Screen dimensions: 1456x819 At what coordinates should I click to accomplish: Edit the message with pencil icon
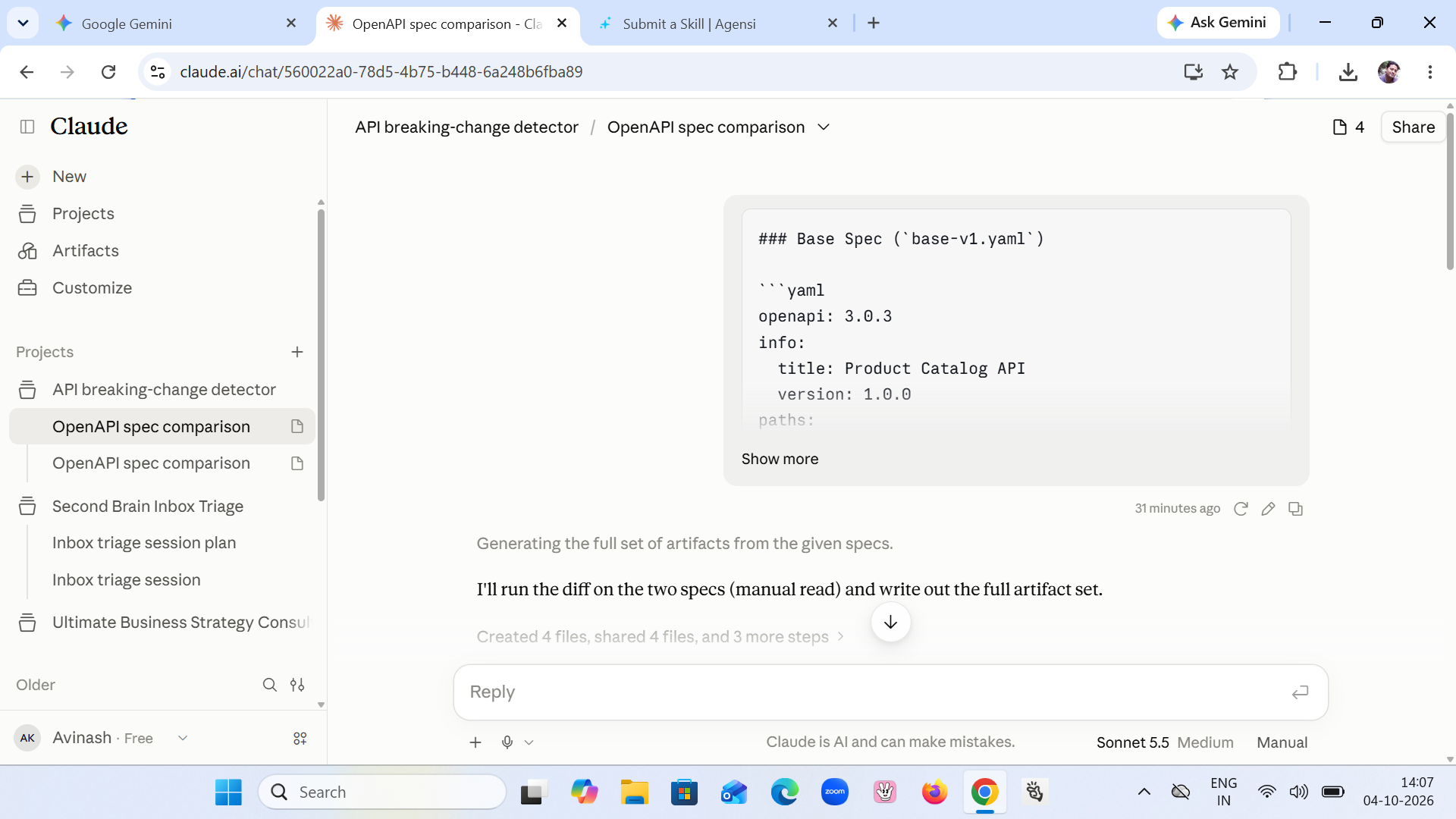pyautogui.click(x=1268, y=509)
